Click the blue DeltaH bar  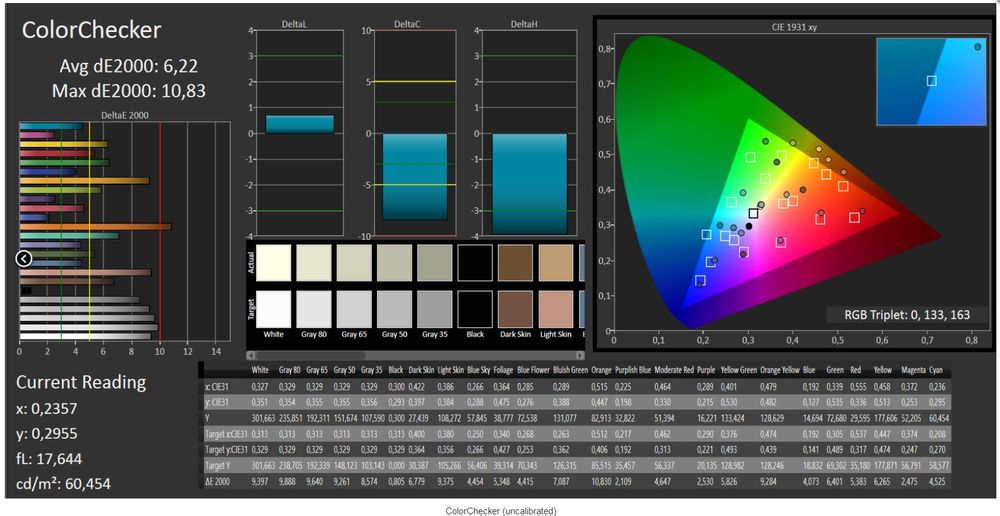point(529,184)
